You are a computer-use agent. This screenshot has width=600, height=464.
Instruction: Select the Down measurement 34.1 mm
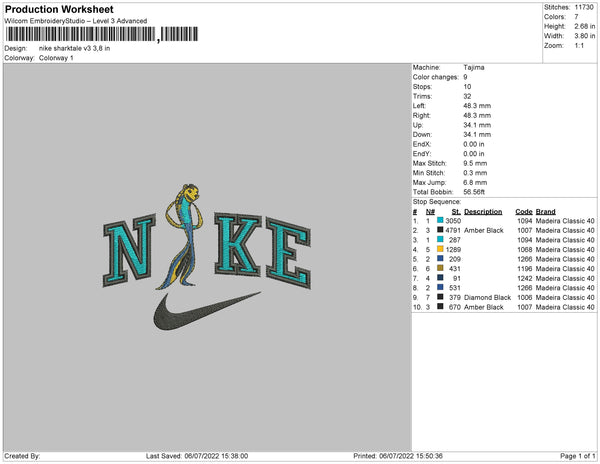point(477,134)
